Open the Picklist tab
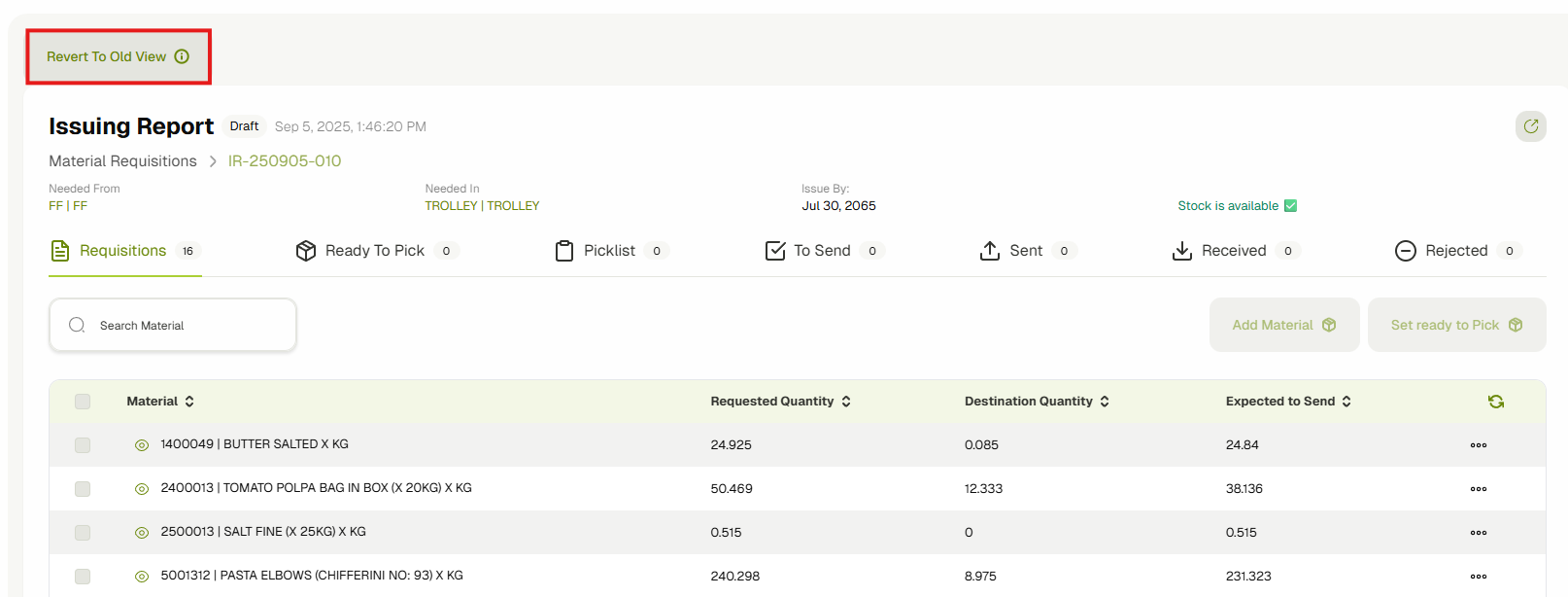This screenshot has height=597, width=1568. (609, 251)
